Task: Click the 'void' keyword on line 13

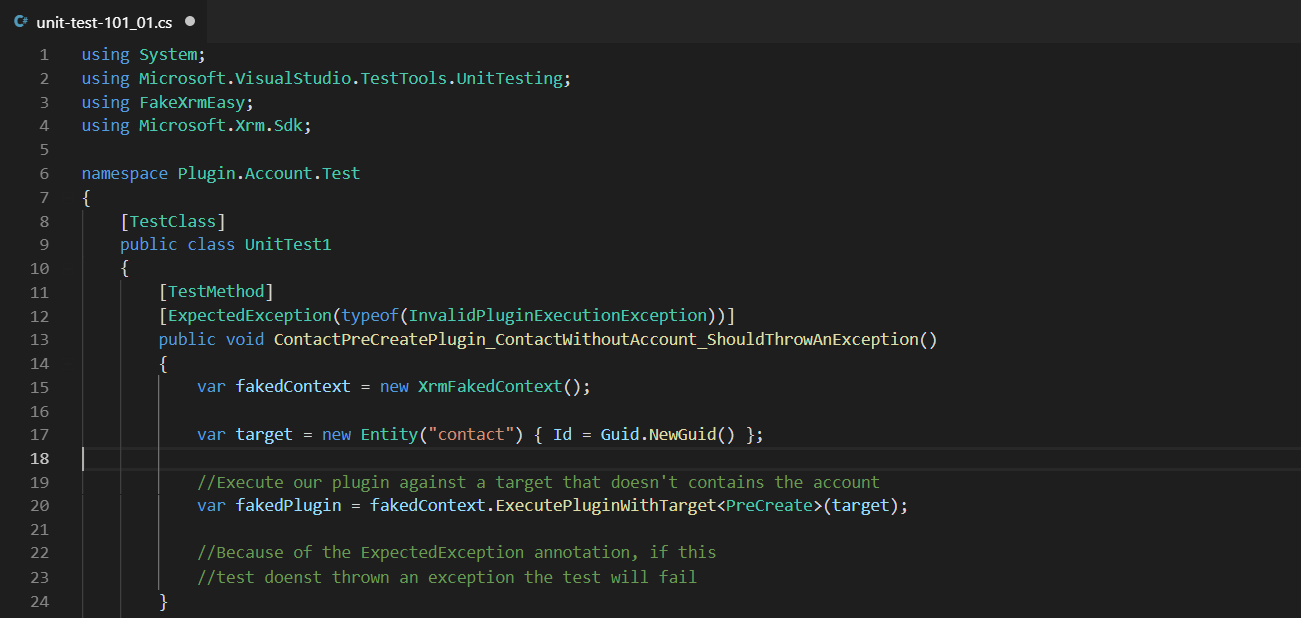Action: (245, 339)
